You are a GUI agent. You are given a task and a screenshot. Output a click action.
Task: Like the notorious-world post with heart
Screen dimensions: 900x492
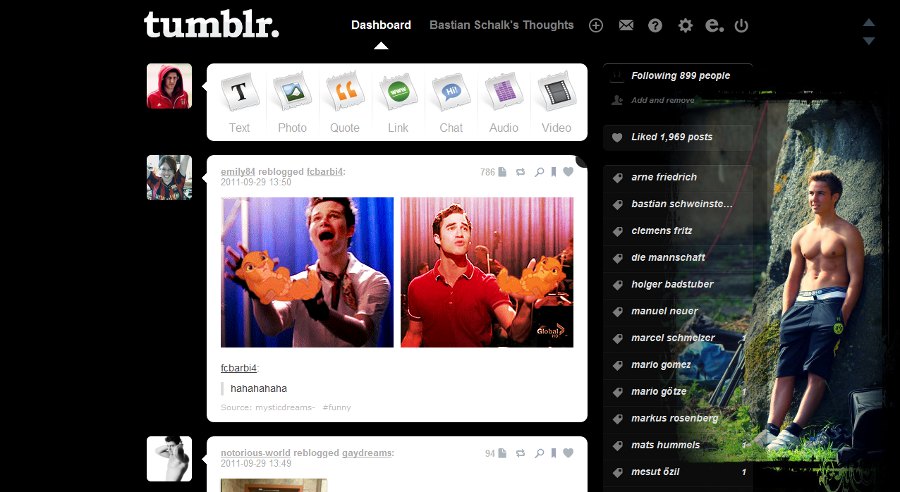(x=568, y=453)
